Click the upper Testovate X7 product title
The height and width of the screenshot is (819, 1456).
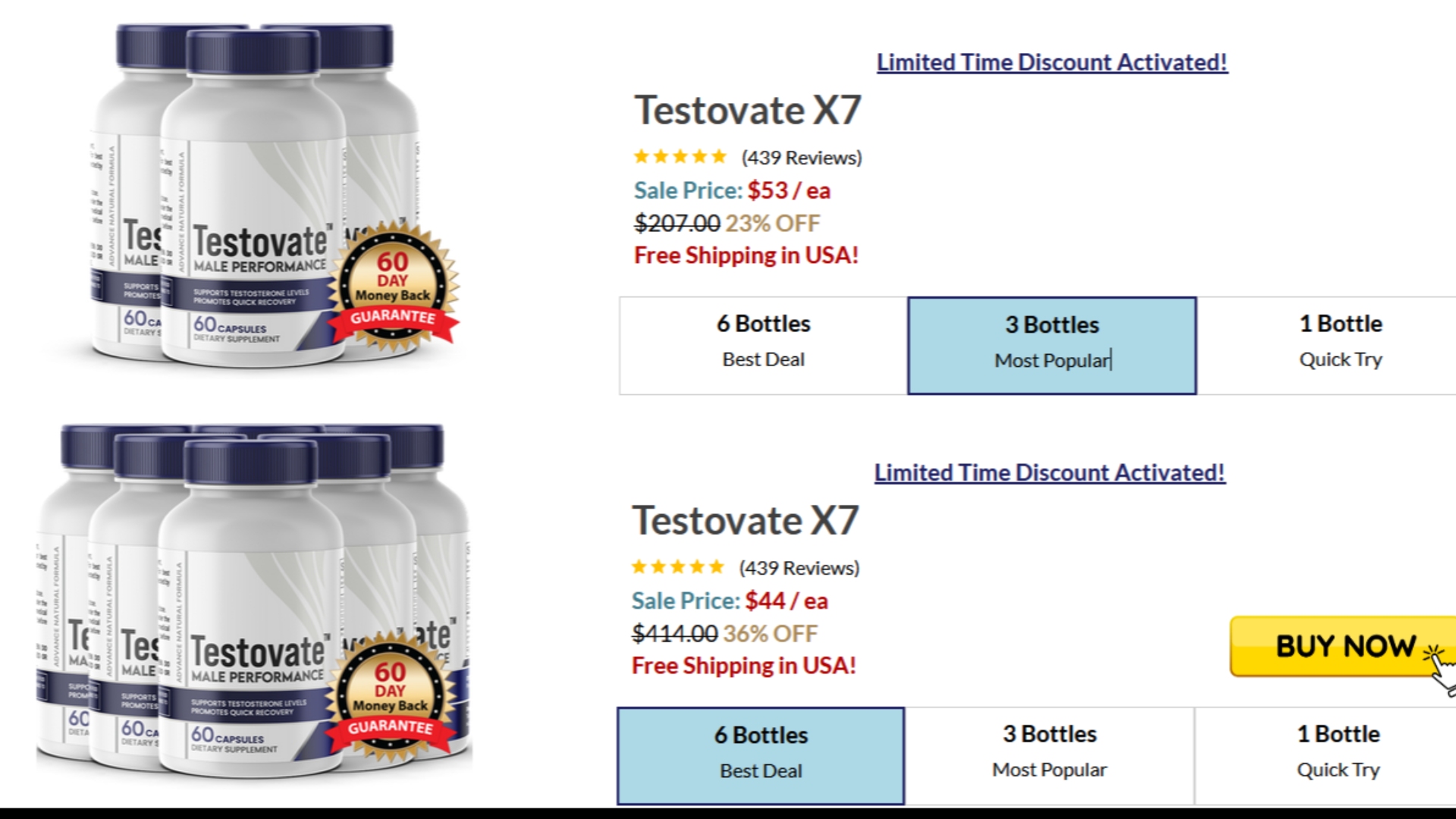(748, 111)
